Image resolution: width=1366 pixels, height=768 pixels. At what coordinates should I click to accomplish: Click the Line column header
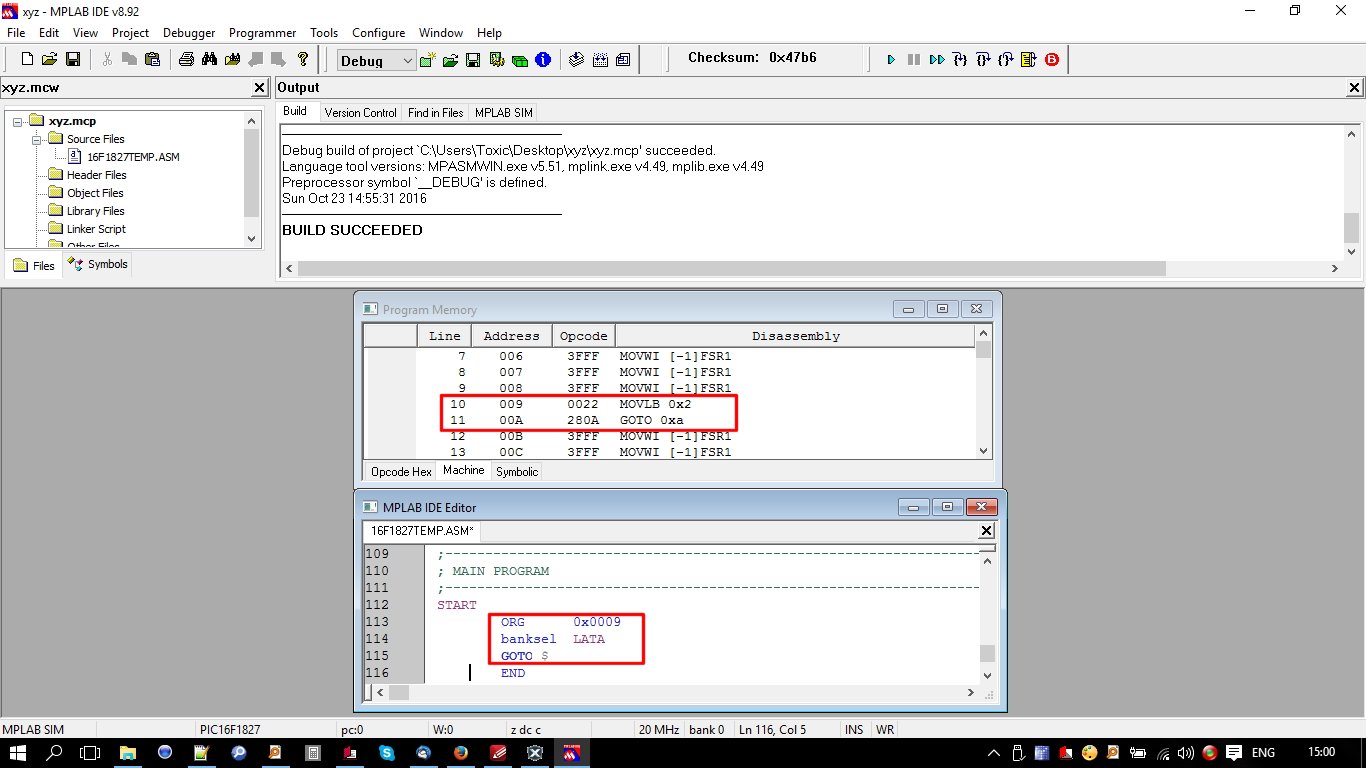[x=444, y=336]
